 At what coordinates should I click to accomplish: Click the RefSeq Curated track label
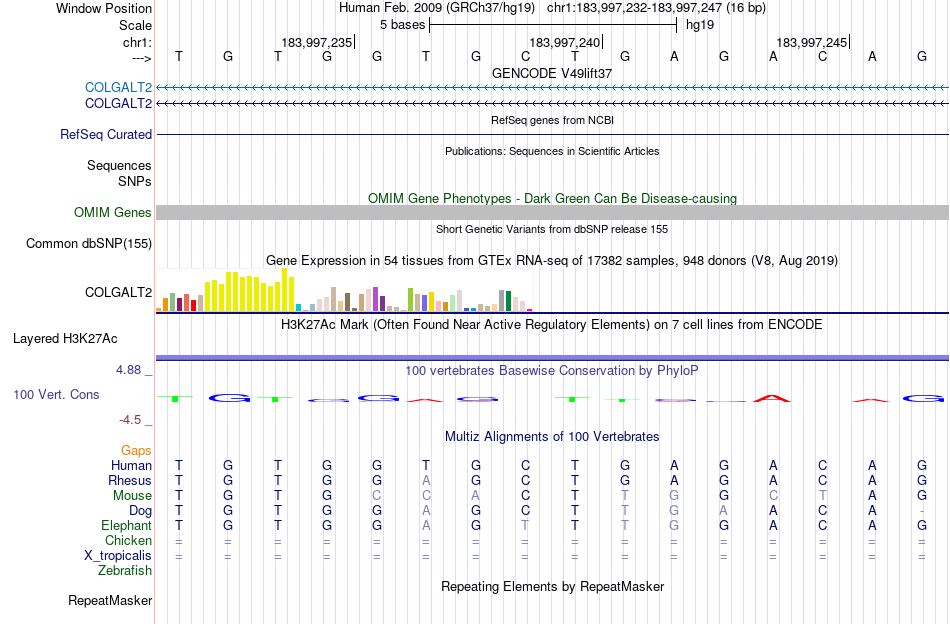[105, 134]
